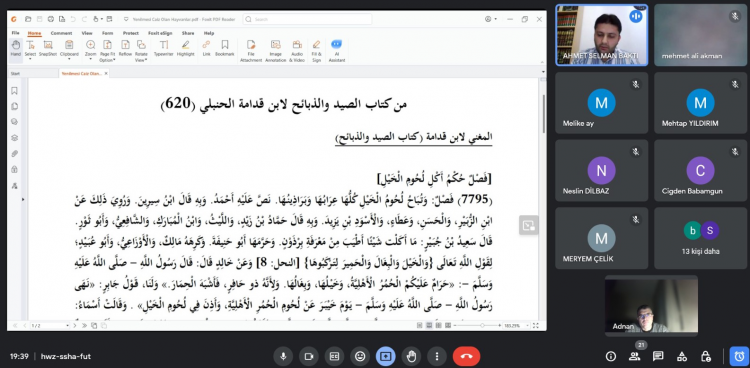Toggle the microphone in meeting controls
Image resolution: width=750 pixels, height=368 pixels.
point(283,357)
